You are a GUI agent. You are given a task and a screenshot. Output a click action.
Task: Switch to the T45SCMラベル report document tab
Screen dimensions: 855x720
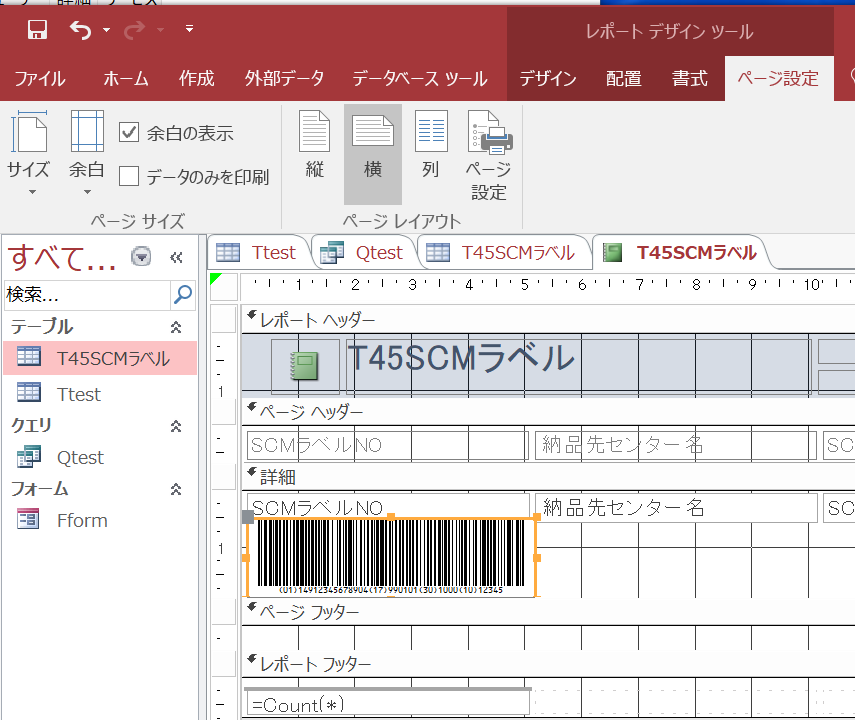tap(681, 253)
